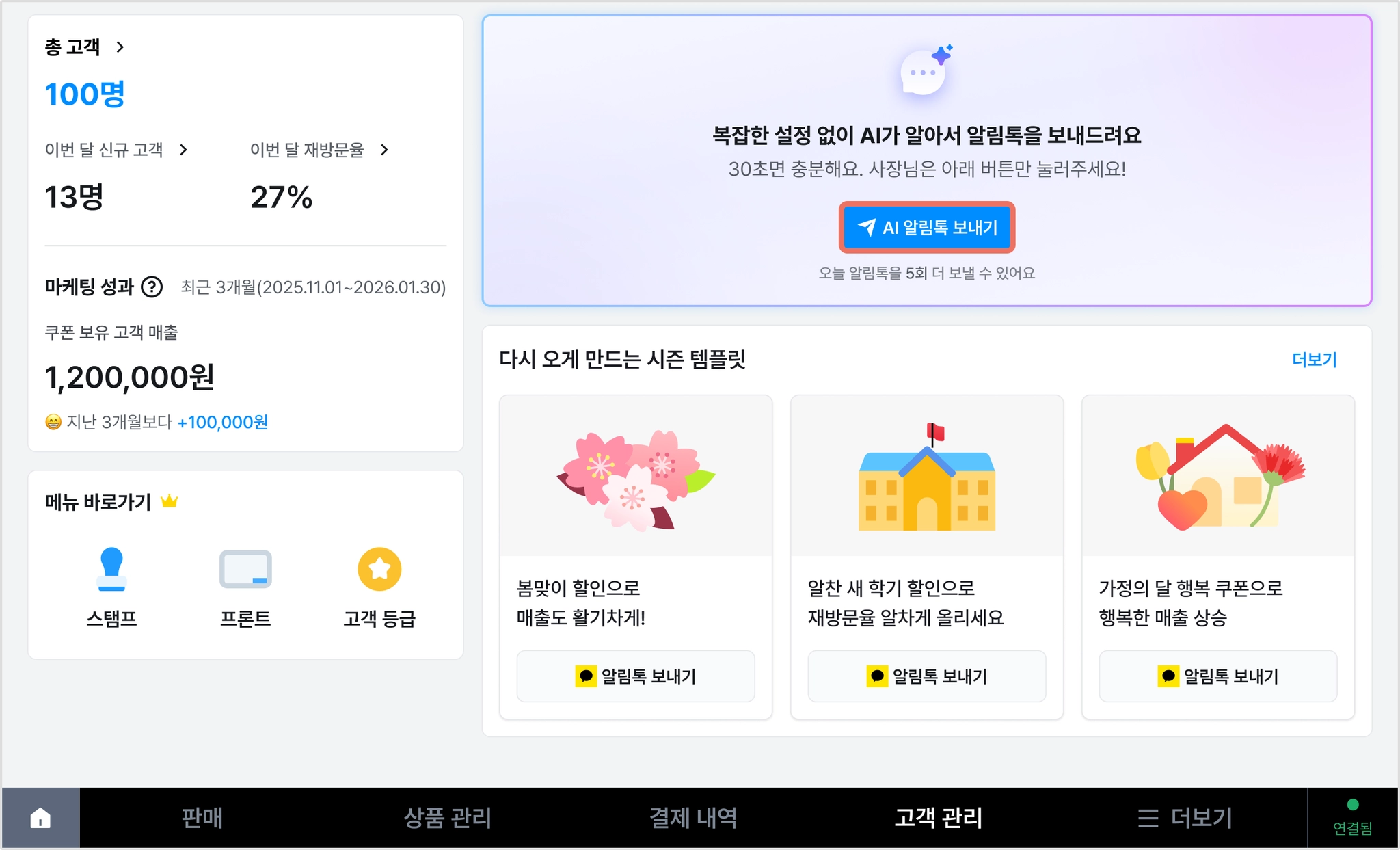Switch to the 판매 tab

click(x=202, y=818)
